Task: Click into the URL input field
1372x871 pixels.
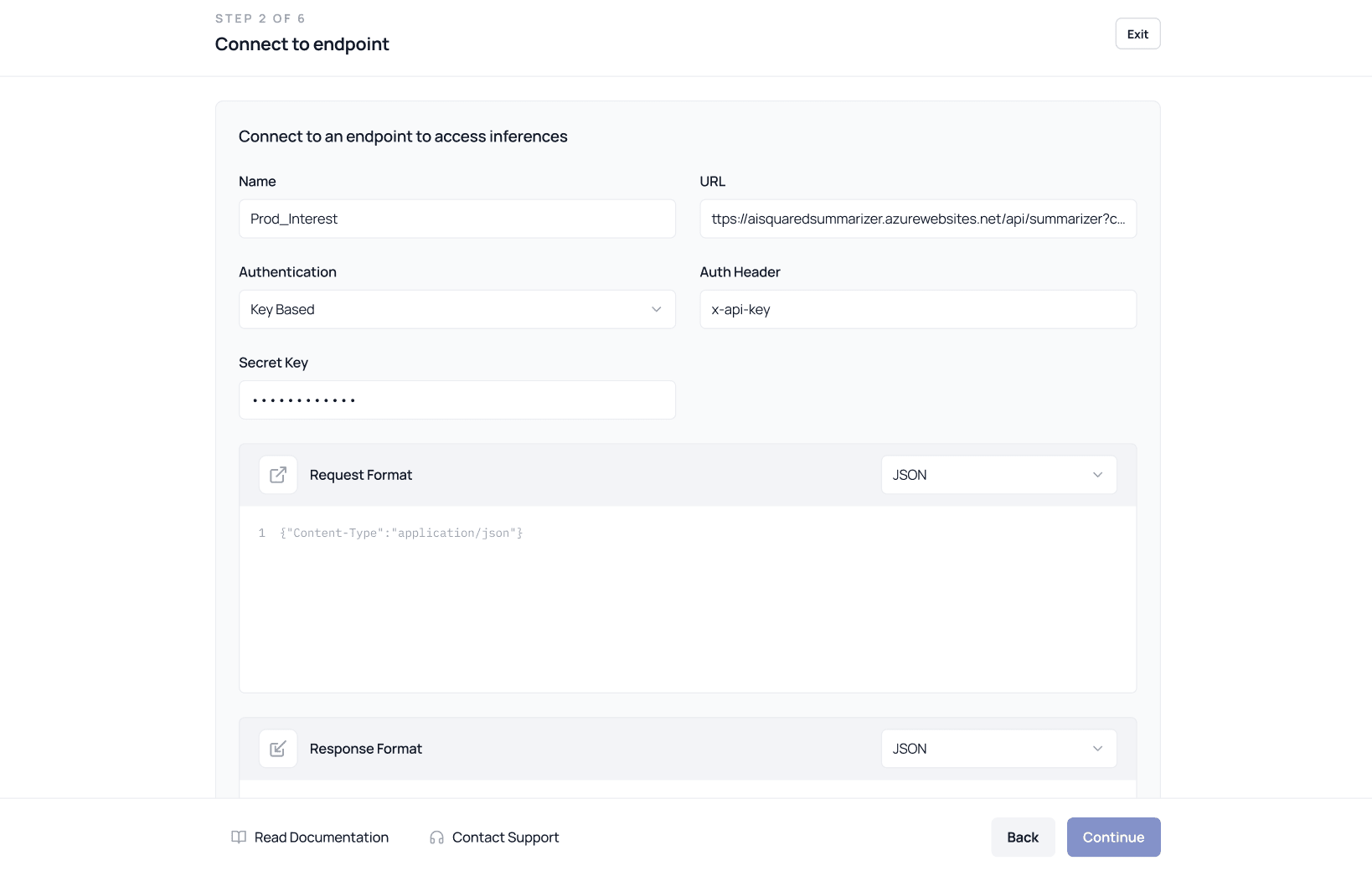Action: (x=918, y=219)
